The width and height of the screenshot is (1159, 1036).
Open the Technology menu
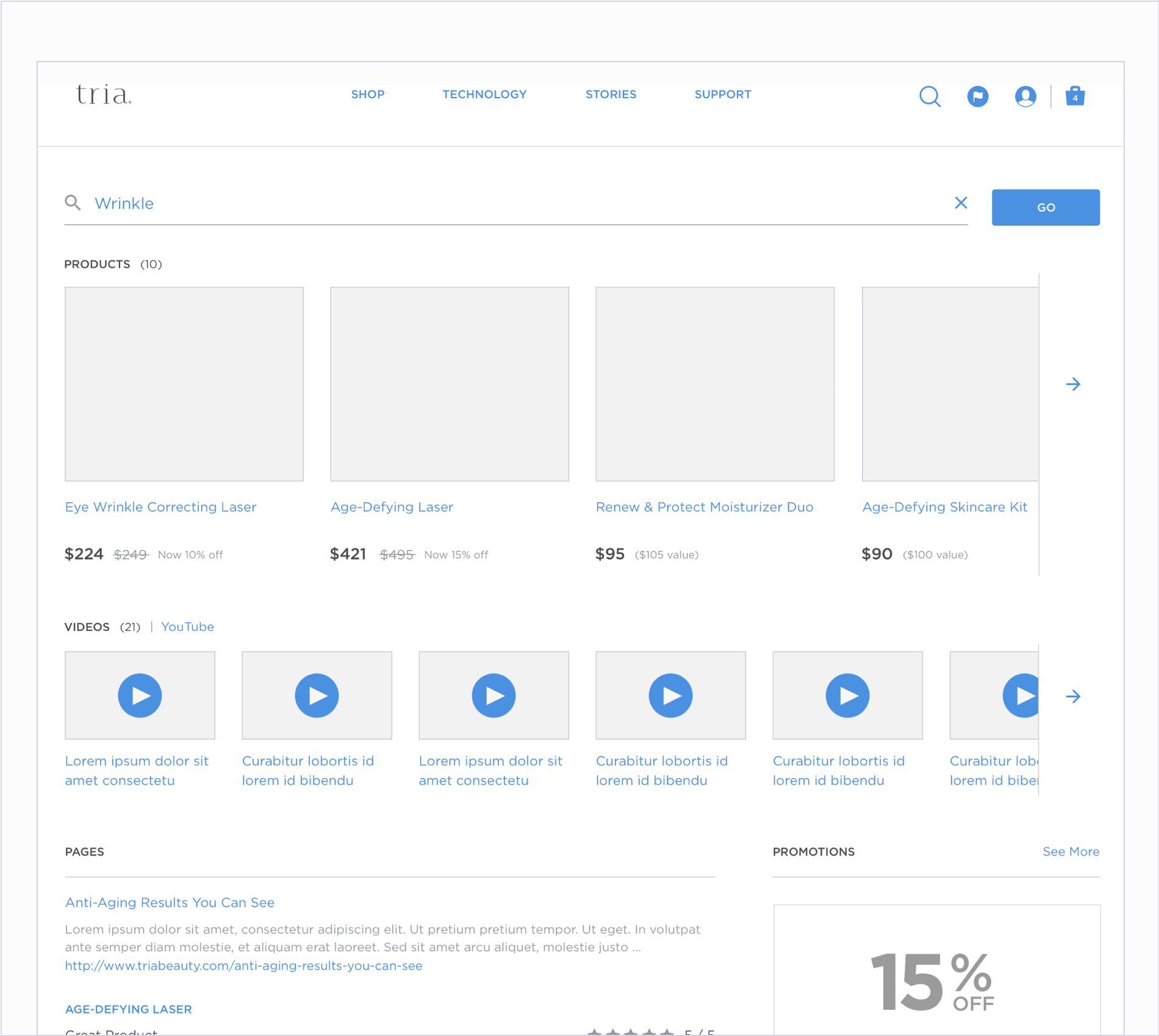tap(484, 95)
